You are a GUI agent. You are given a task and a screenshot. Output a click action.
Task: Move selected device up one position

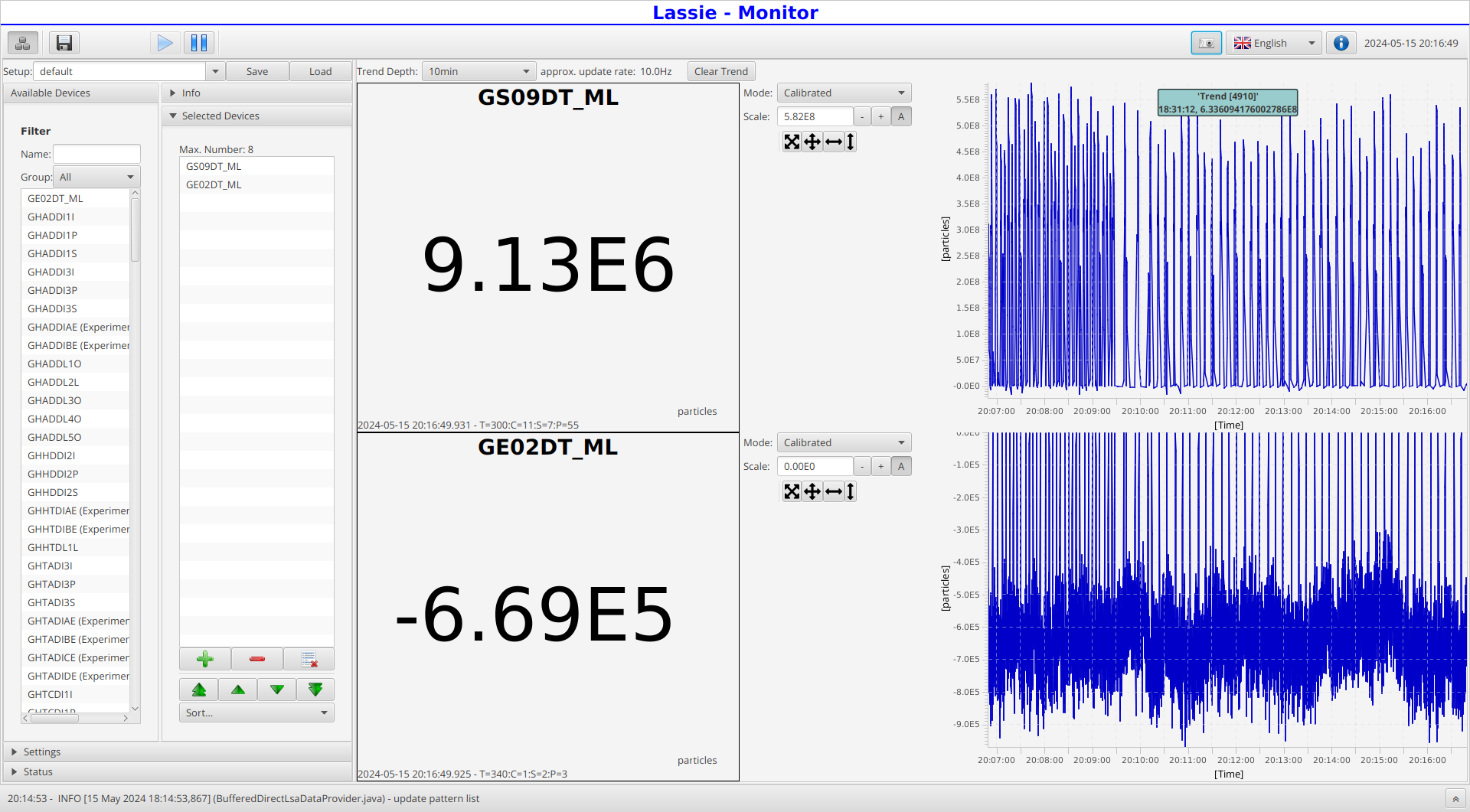point(238,690)
